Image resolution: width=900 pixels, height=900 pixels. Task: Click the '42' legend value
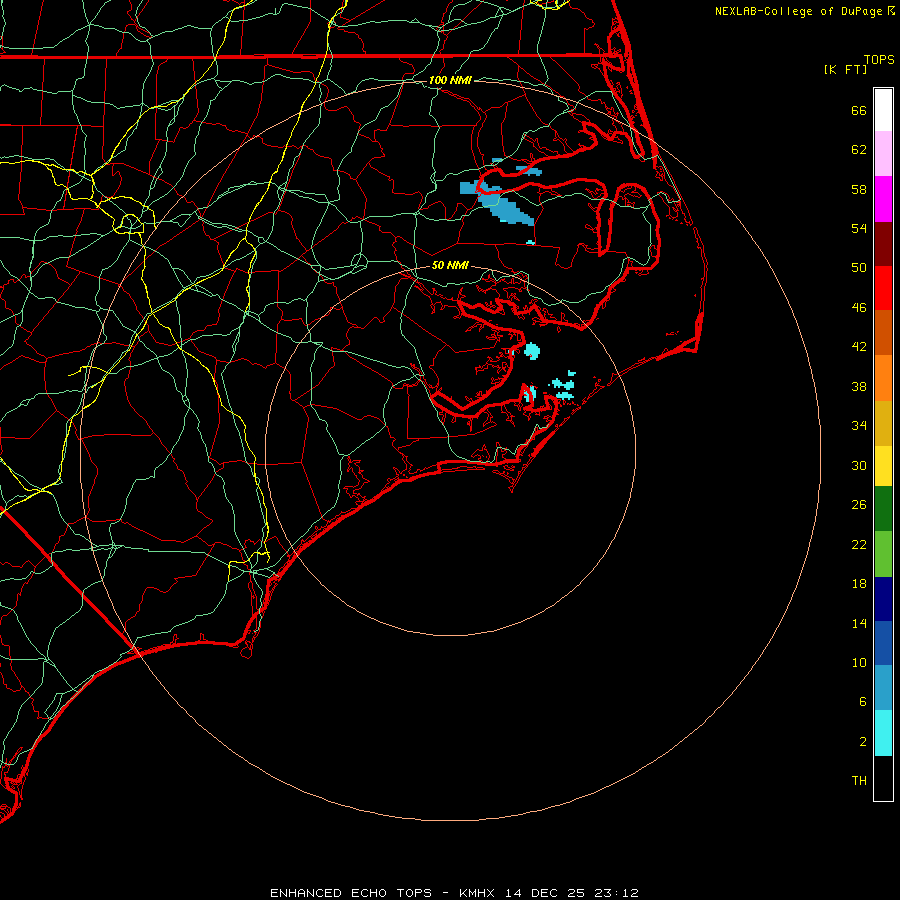(859, 346)
